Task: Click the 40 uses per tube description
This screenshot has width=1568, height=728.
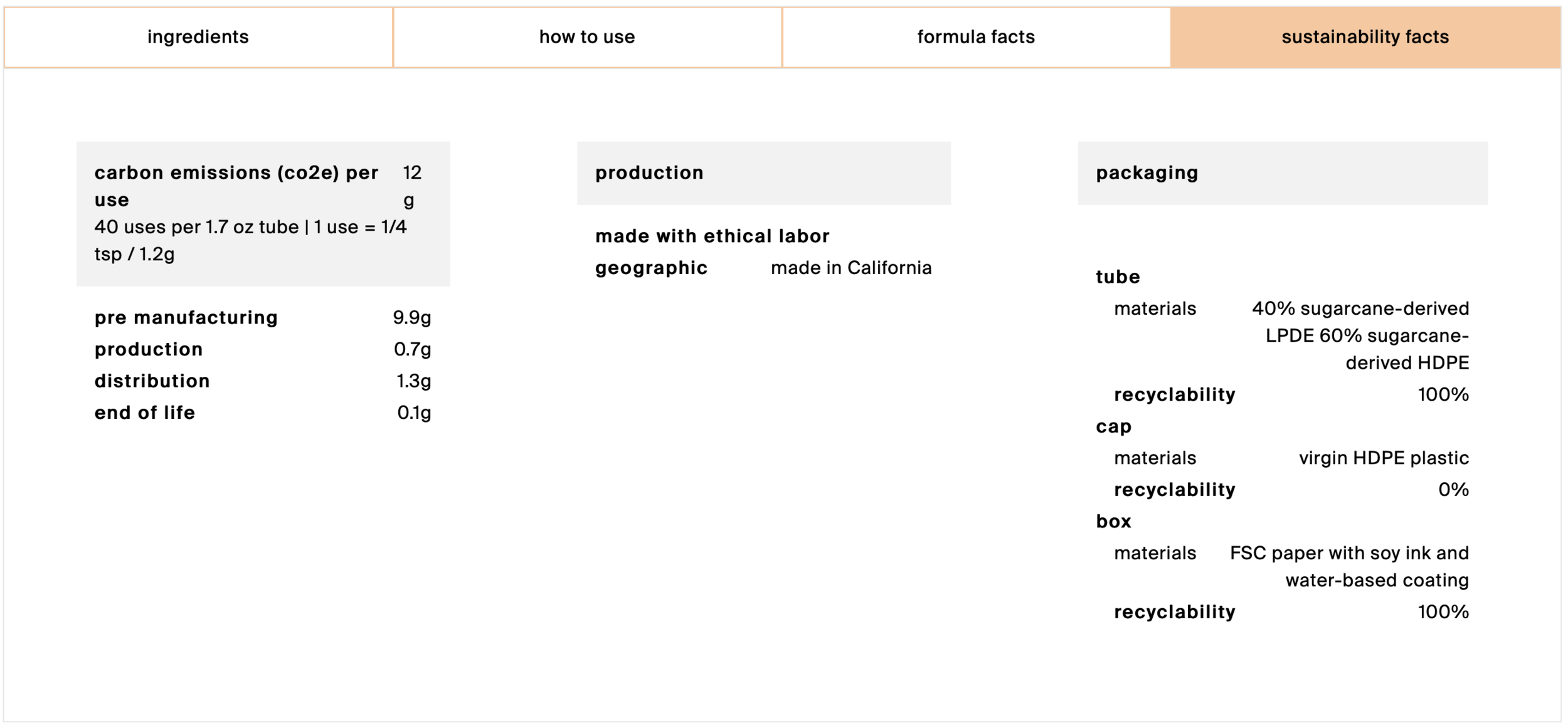Action: pyautogui.click(x=251, y=240)
